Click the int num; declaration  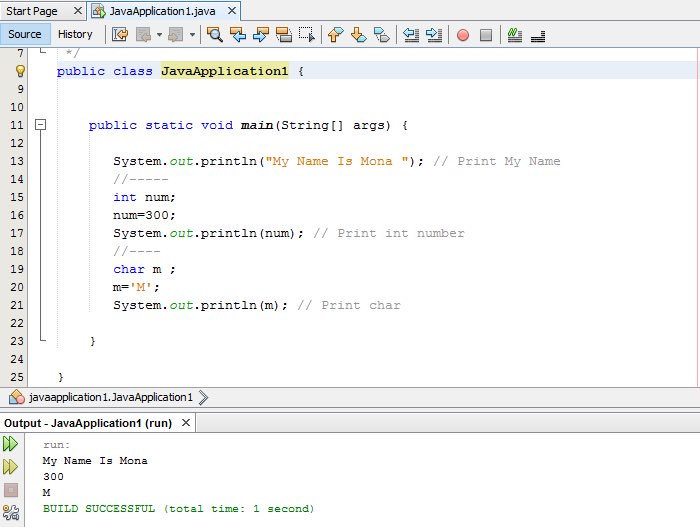(x=144, y=197)
